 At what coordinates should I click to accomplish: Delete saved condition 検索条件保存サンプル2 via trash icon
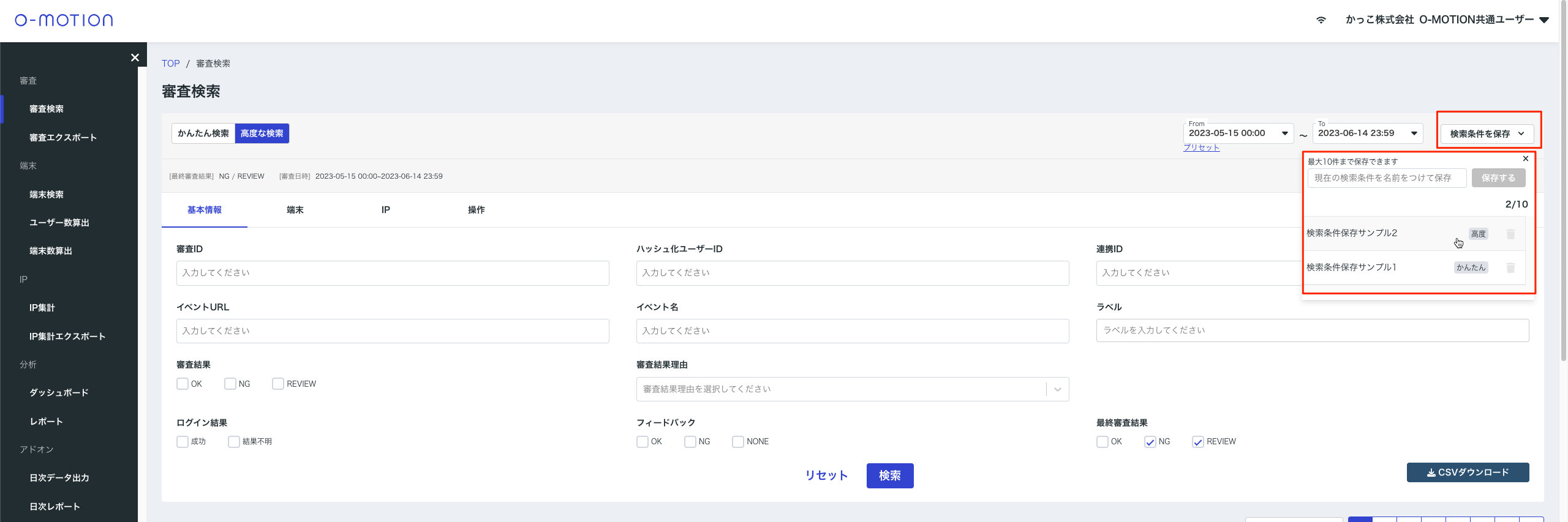(1510, 234)
